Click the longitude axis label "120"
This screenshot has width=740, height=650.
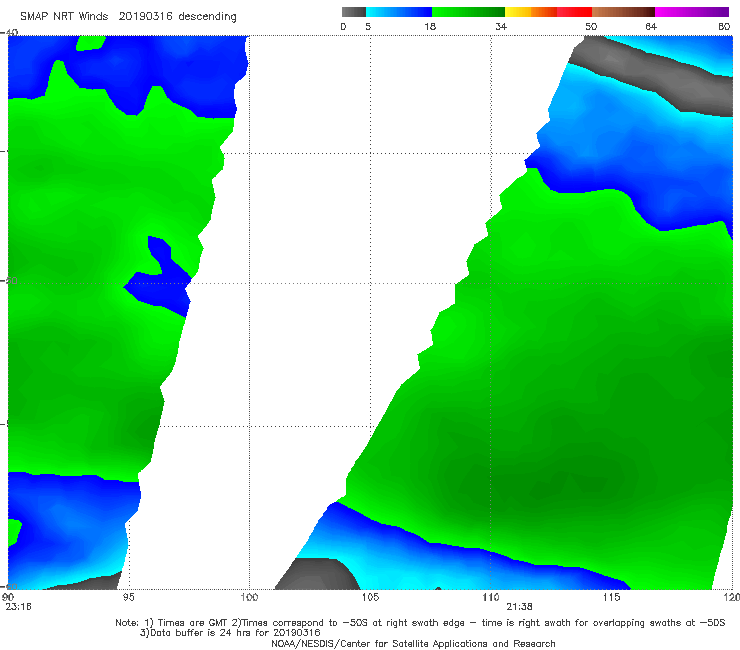click(732, 597)
